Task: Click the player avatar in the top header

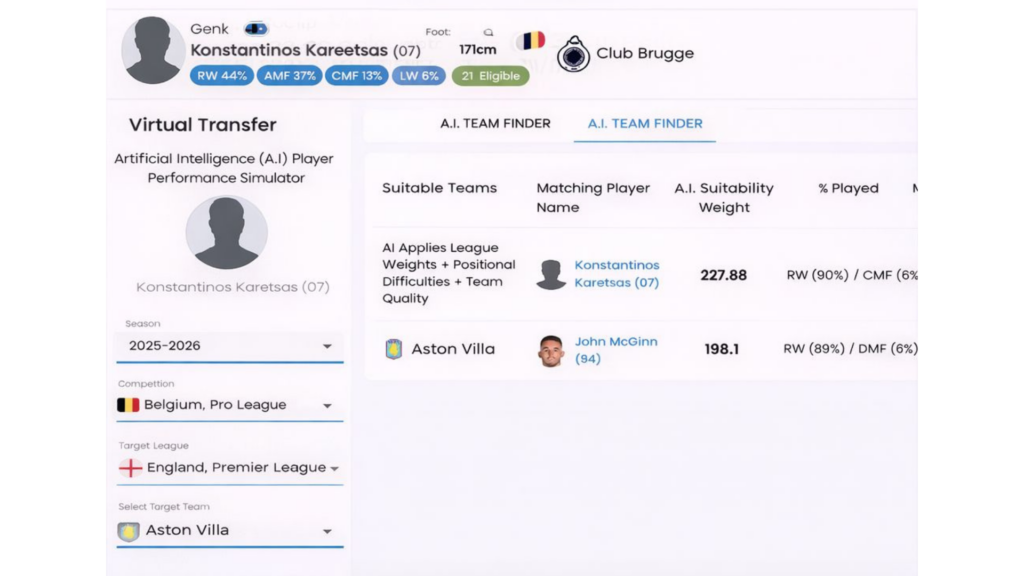Action: click(153, 50)
